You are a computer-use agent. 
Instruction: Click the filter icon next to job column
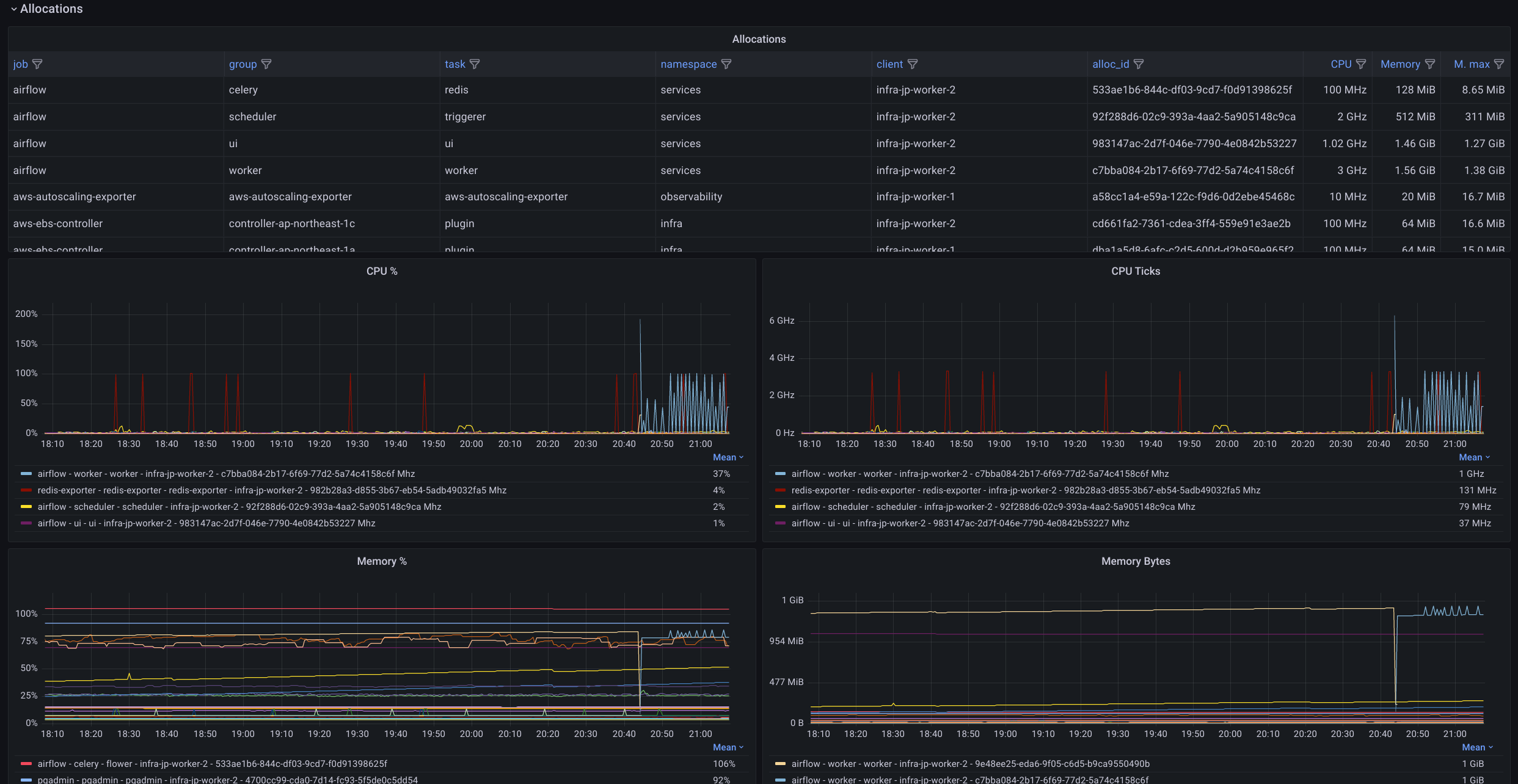[37, 64]
